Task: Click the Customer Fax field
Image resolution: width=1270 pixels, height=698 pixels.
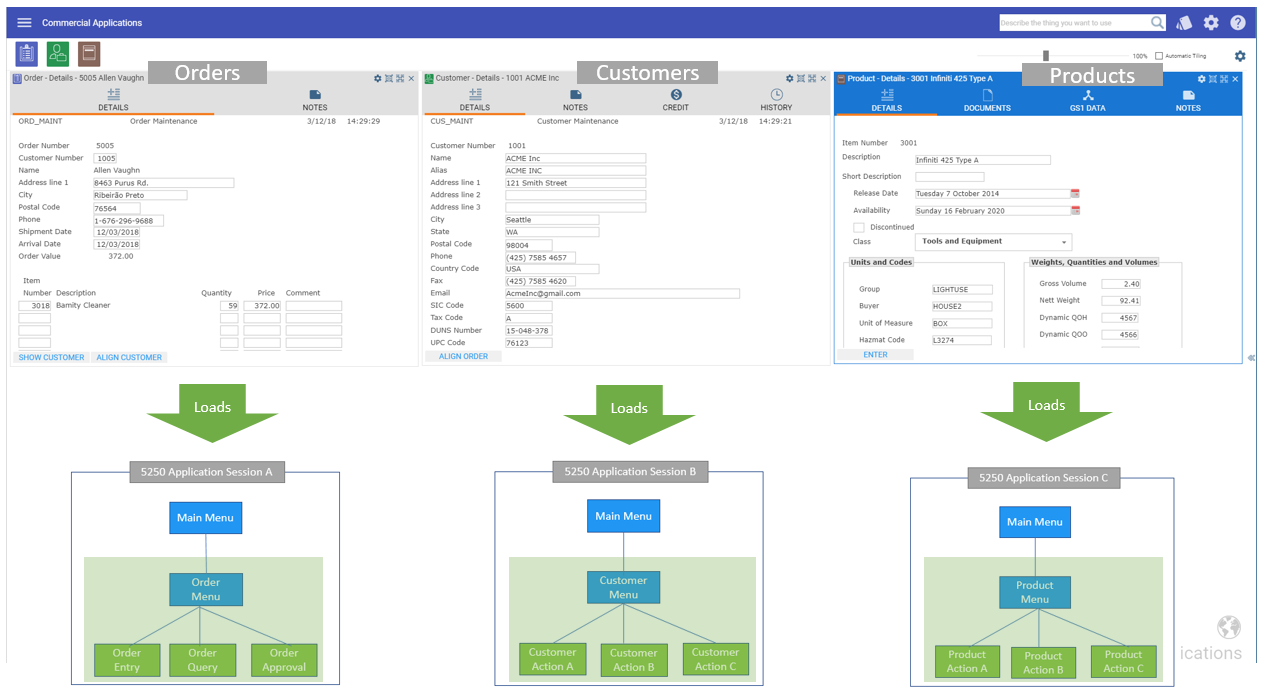Action: coord(541,282)
